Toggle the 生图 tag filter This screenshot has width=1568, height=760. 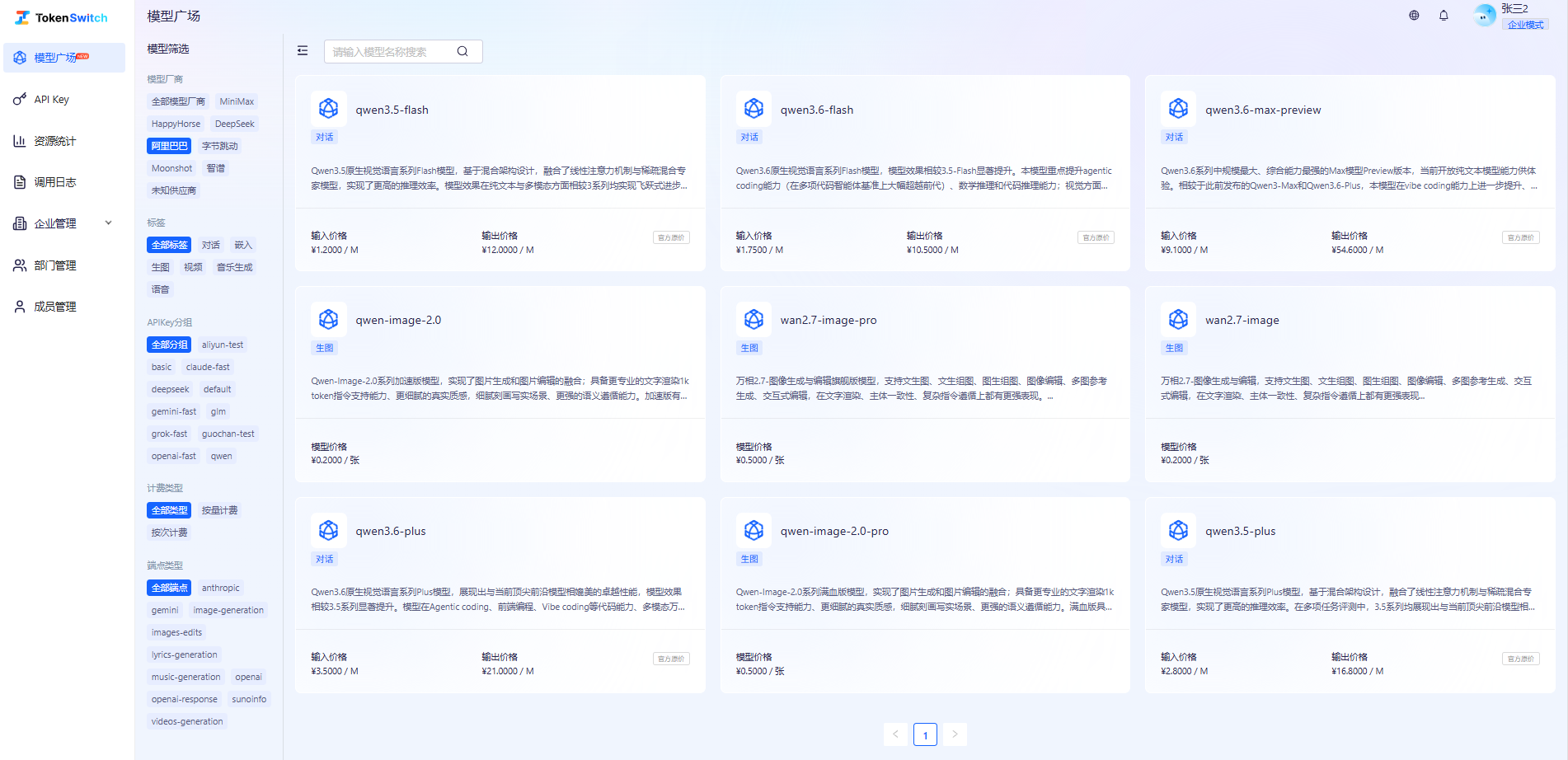point(160,267)
